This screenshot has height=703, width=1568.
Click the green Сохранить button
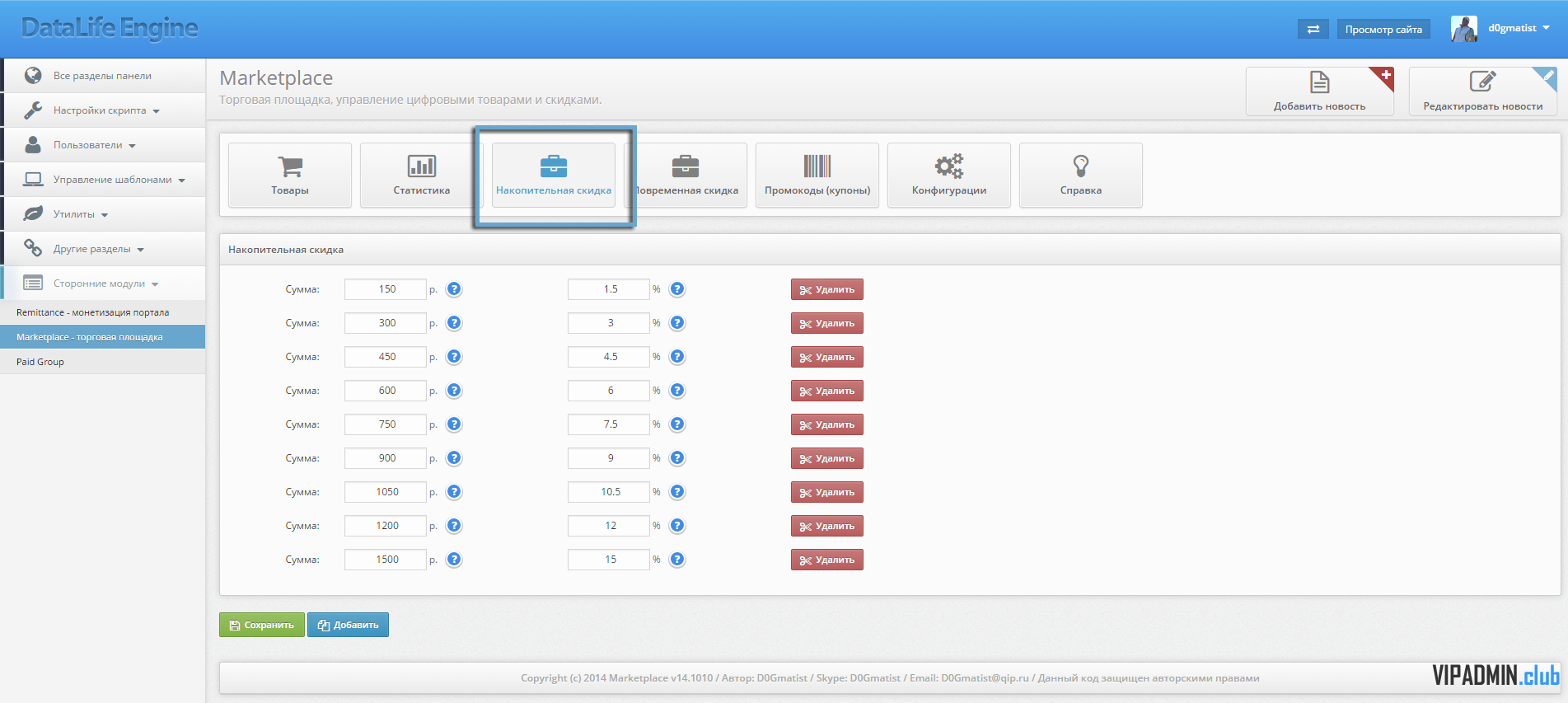point(262,625)
